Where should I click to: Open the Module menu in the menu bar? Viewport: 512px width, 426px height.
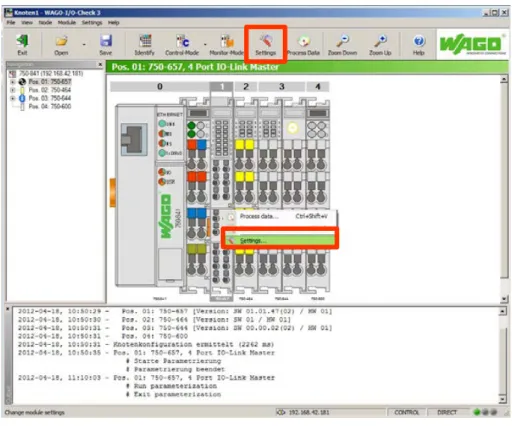click(x=67, y=23)
